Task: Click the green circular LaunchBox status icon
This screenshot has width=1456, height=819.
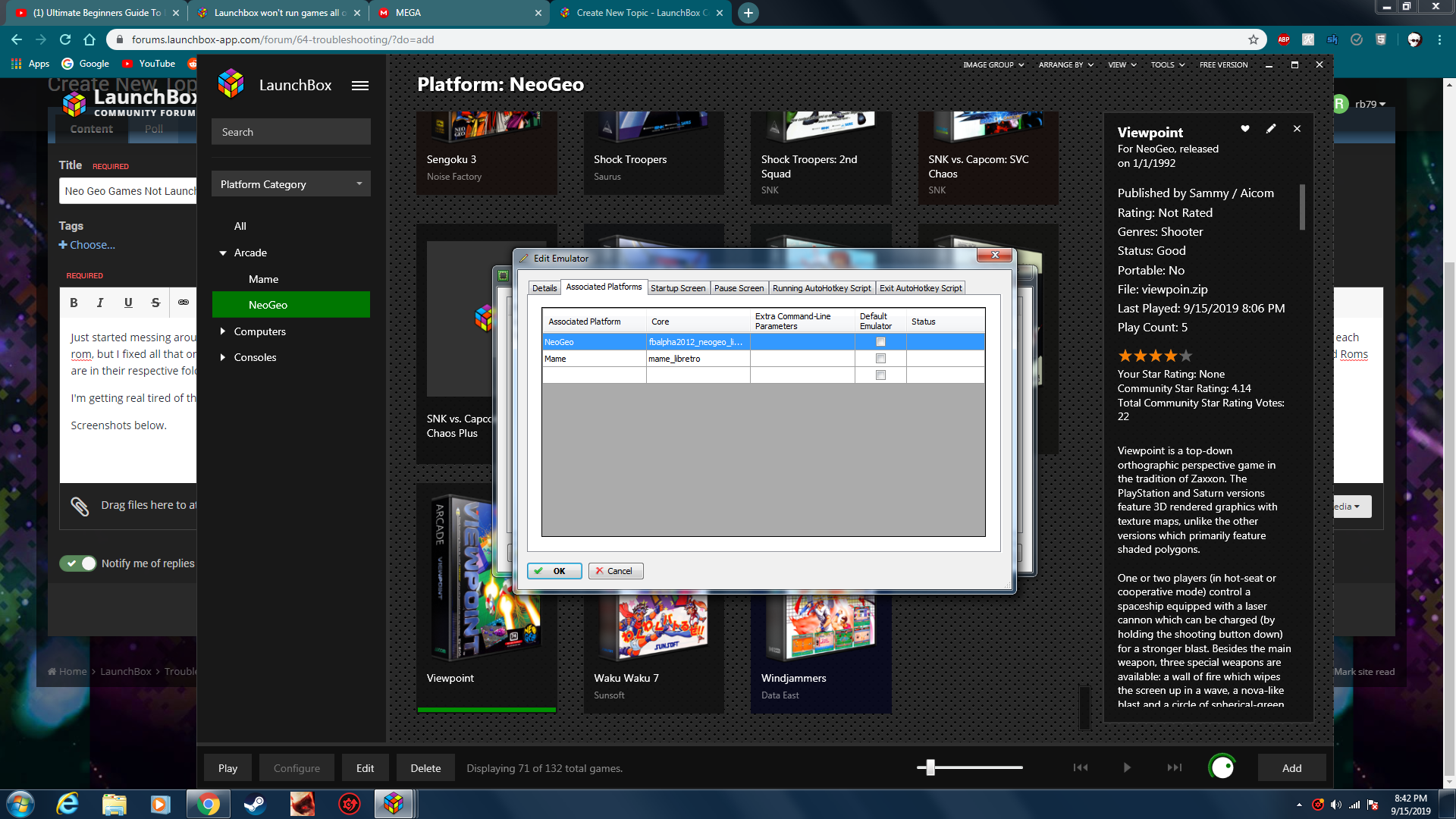Action: tap(1222, 767)
